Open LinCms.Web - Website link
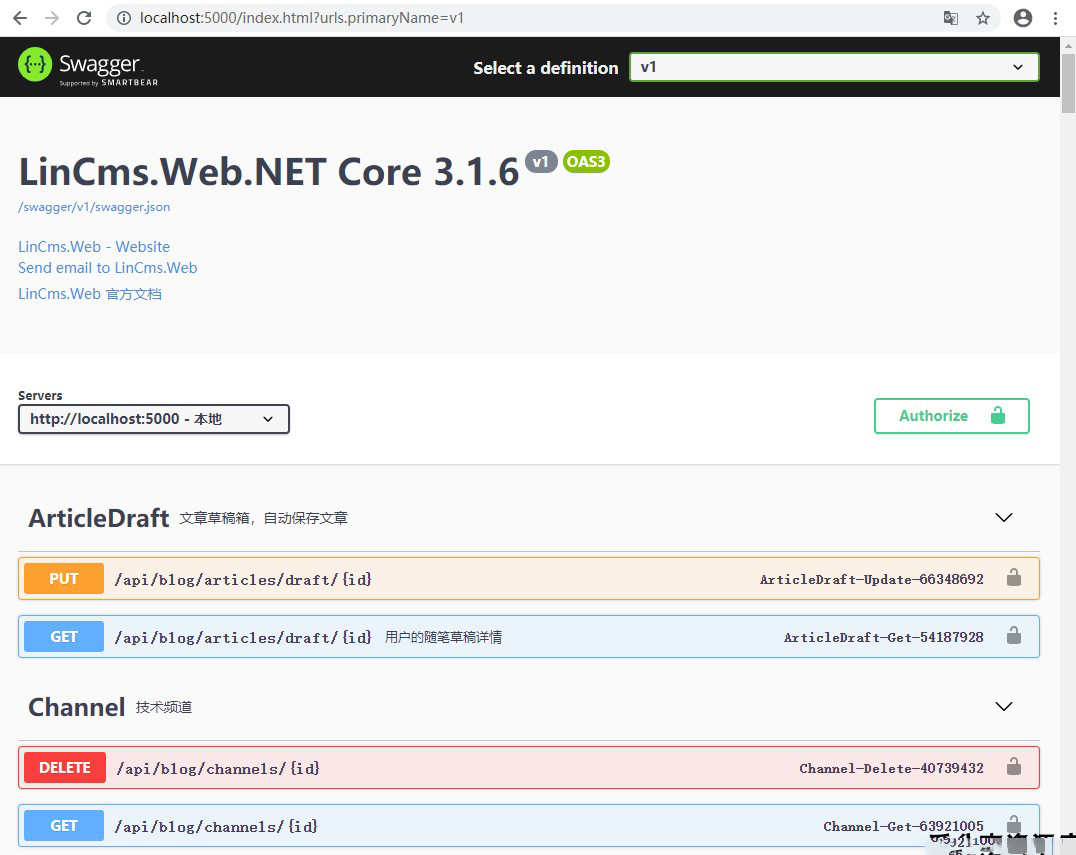The width and height of the screenshot is (1076, 855). pyautogui.click(x=94, y=246)
